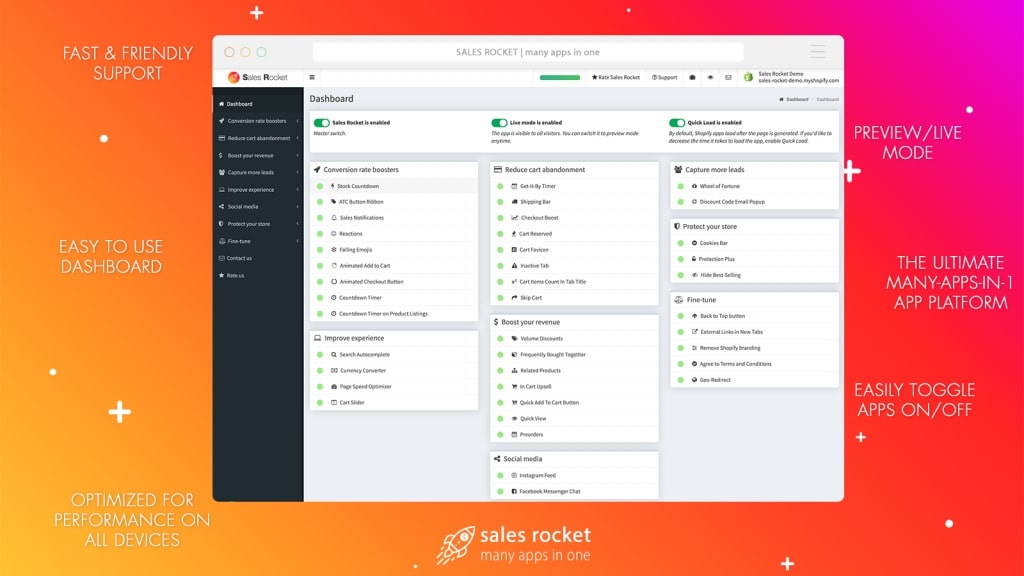Click the Shopify store avatar icon
Viewport: 1024px width, 576px height.
click(748, 77)
